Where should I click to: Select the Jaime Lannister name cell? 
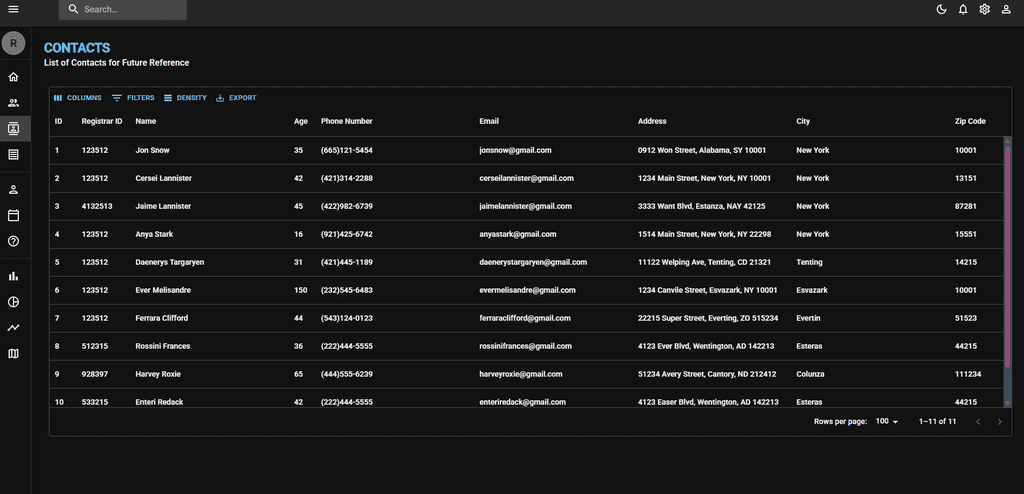(x=163, y=206)
